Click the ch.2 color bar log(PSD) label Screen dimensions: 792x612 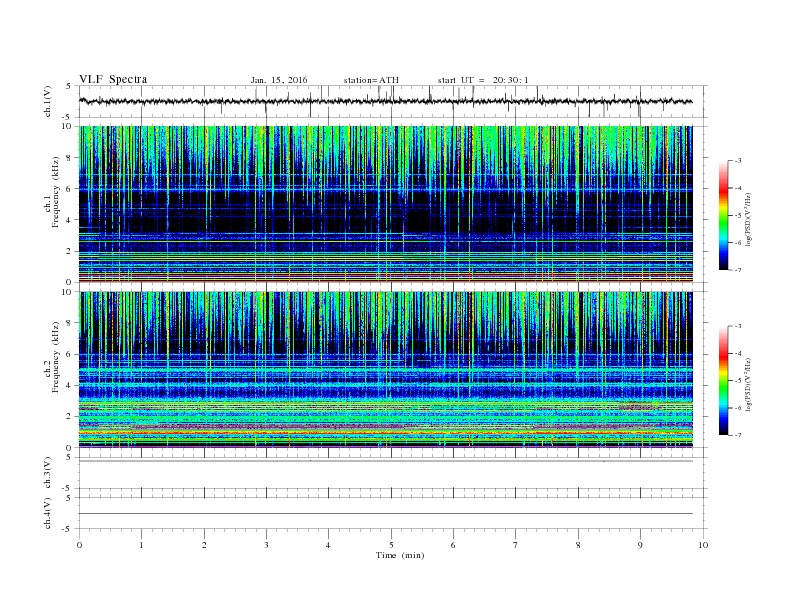pos(748,384)
